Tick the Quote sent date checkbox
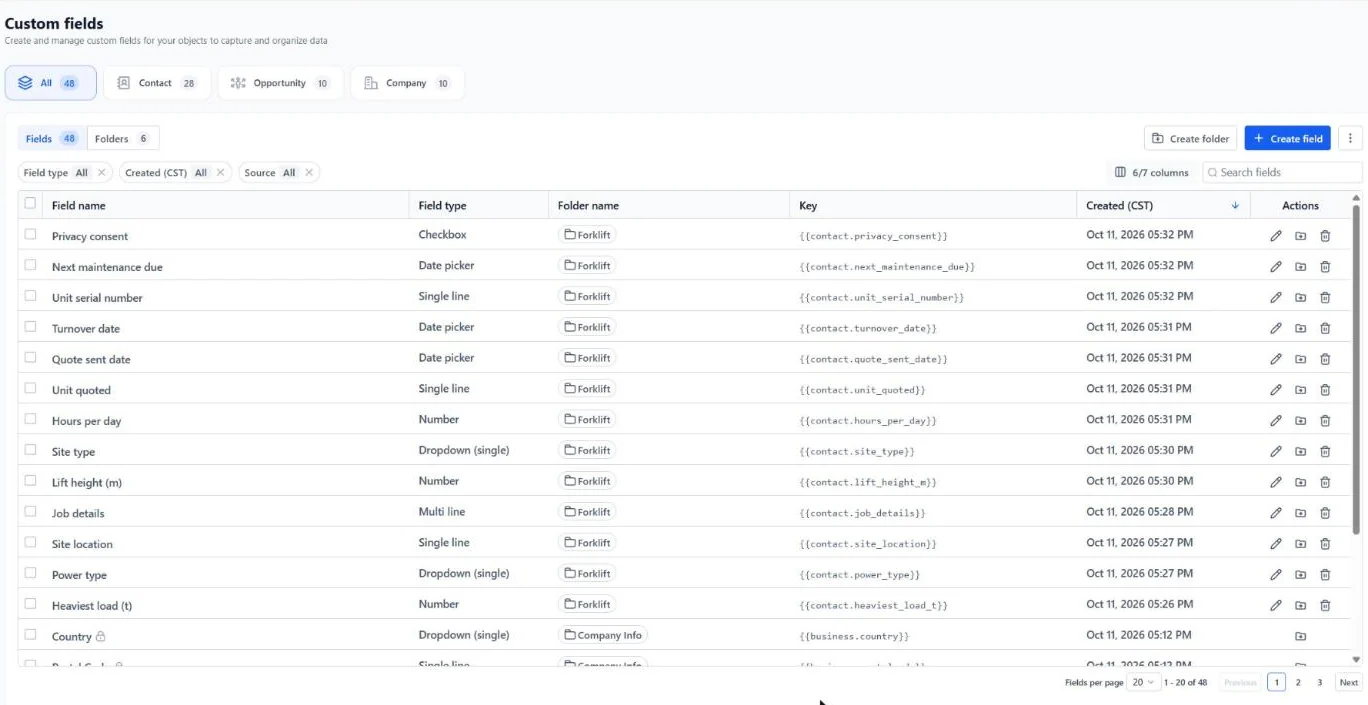Image resolution: width=1368 pixels, height=705 pixels. click(30, 357)
